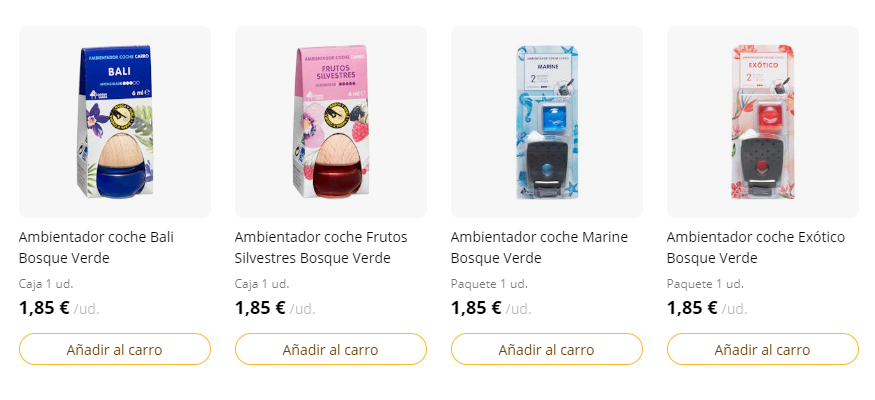Open the Bali air freshener product image
This screenshot has height=400, width=875.
coord(115,122)
